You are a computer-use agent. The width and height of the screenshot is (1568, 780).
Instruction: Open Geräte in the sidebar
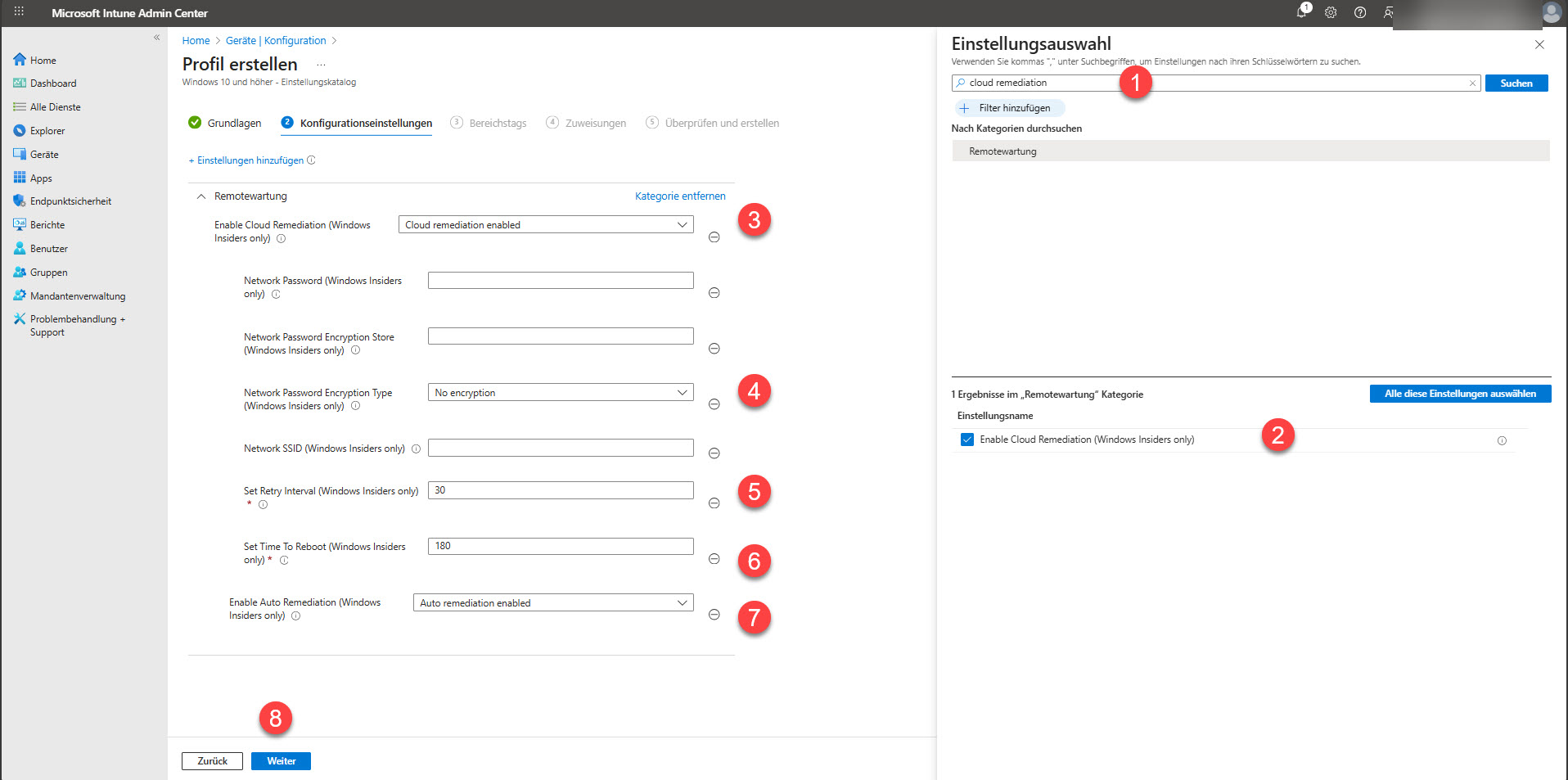[44, 155]
